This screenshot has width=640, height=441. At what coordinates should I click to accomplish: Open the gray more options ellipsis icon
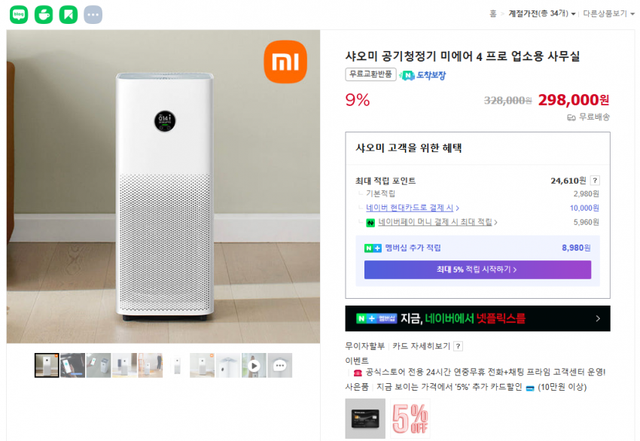[93, 14]
